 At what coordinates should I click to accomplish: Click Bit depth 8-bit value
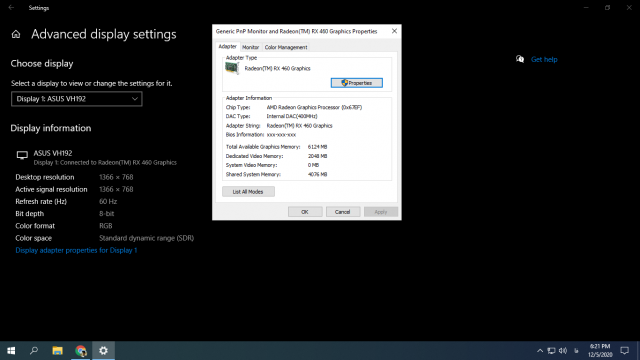pyautogui.click(x=107, y=213)
